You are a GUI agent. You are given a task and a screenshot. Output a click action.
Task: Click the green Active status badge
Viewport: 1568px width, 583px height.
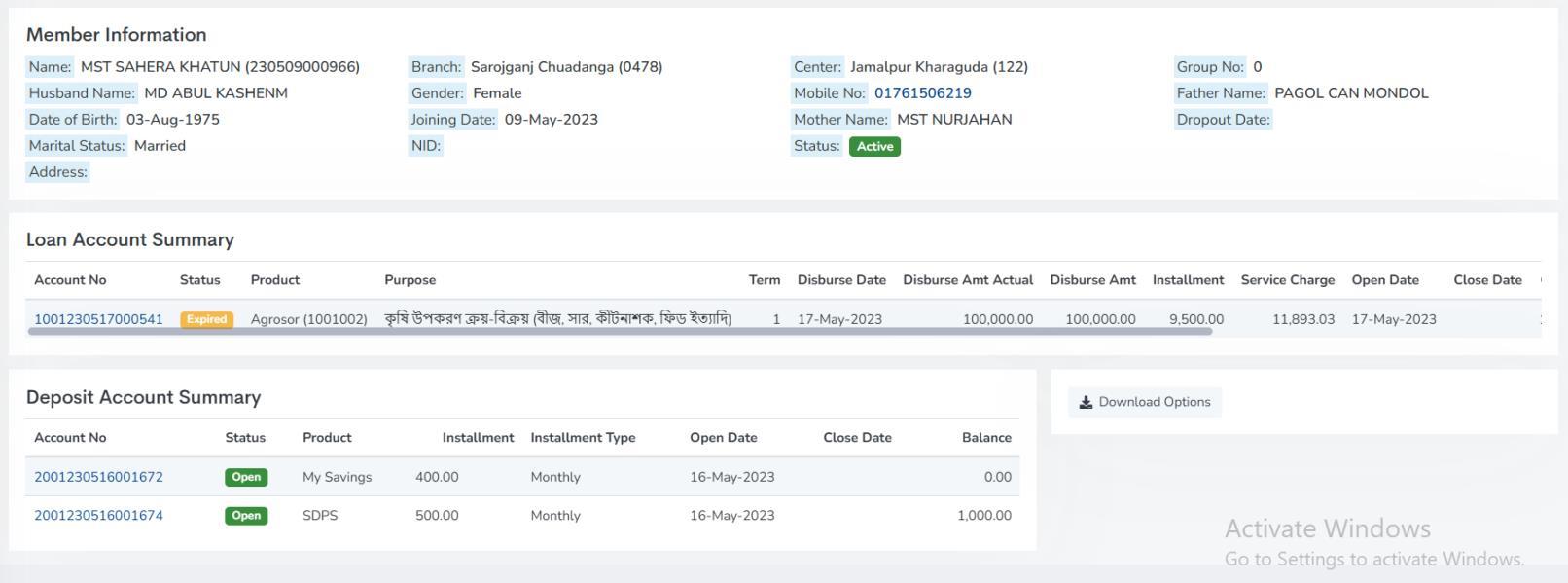[874, 146]
